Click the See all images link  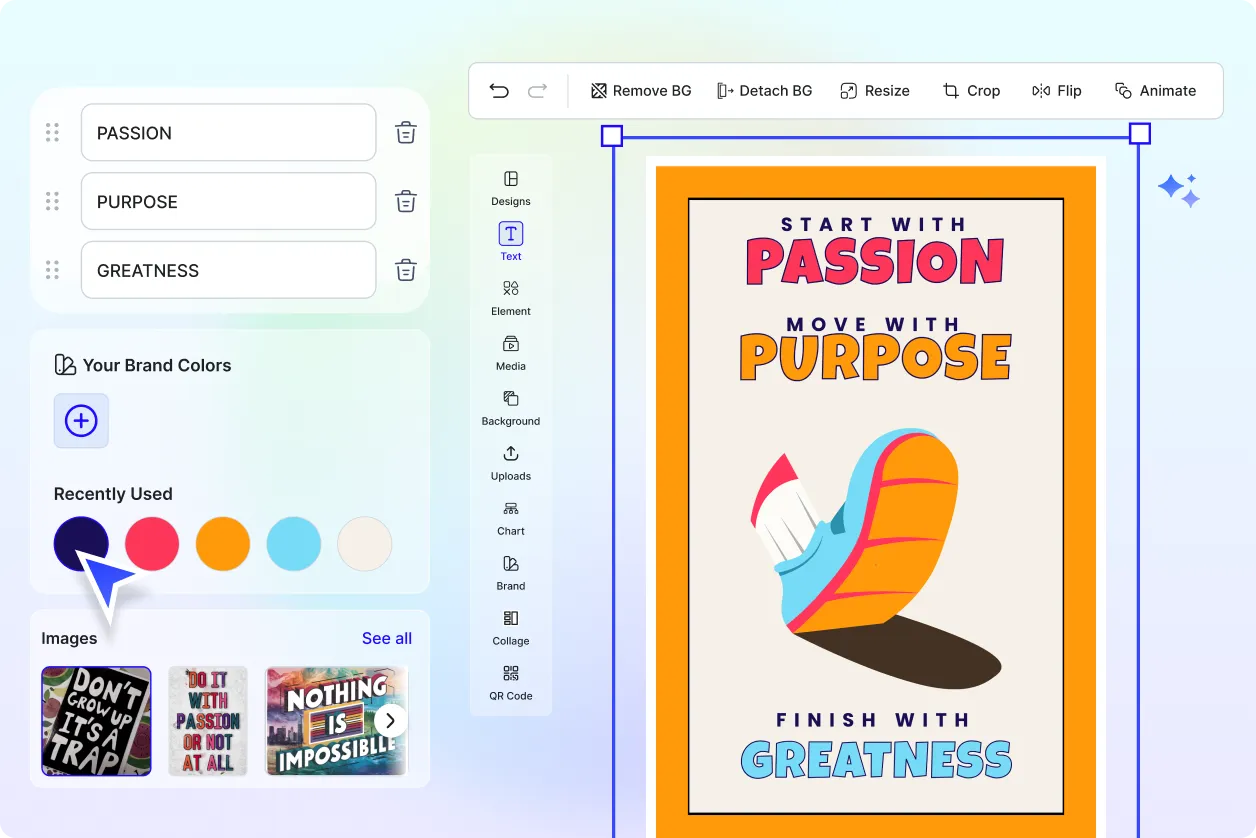[x=386, y=638]
